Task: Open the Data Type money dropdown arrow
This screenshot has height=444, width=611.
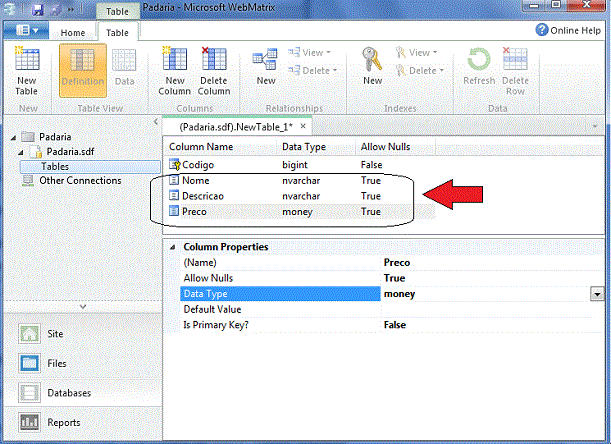Action: tap(597, 294)
